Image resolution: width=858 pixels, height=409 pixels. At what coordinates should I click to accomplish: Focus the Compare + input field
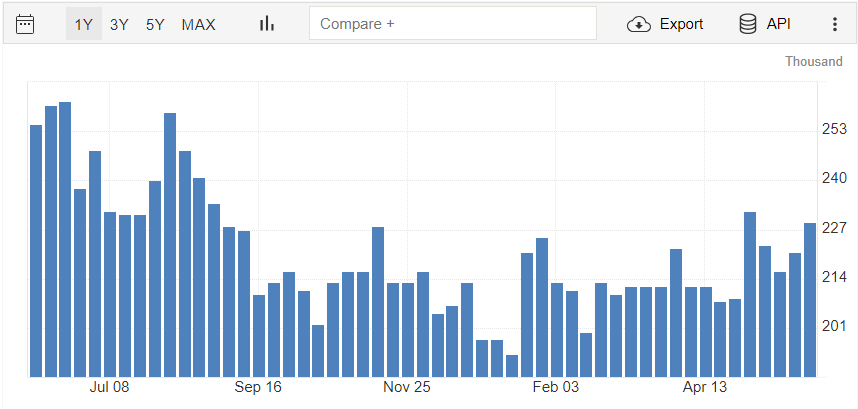453,24
